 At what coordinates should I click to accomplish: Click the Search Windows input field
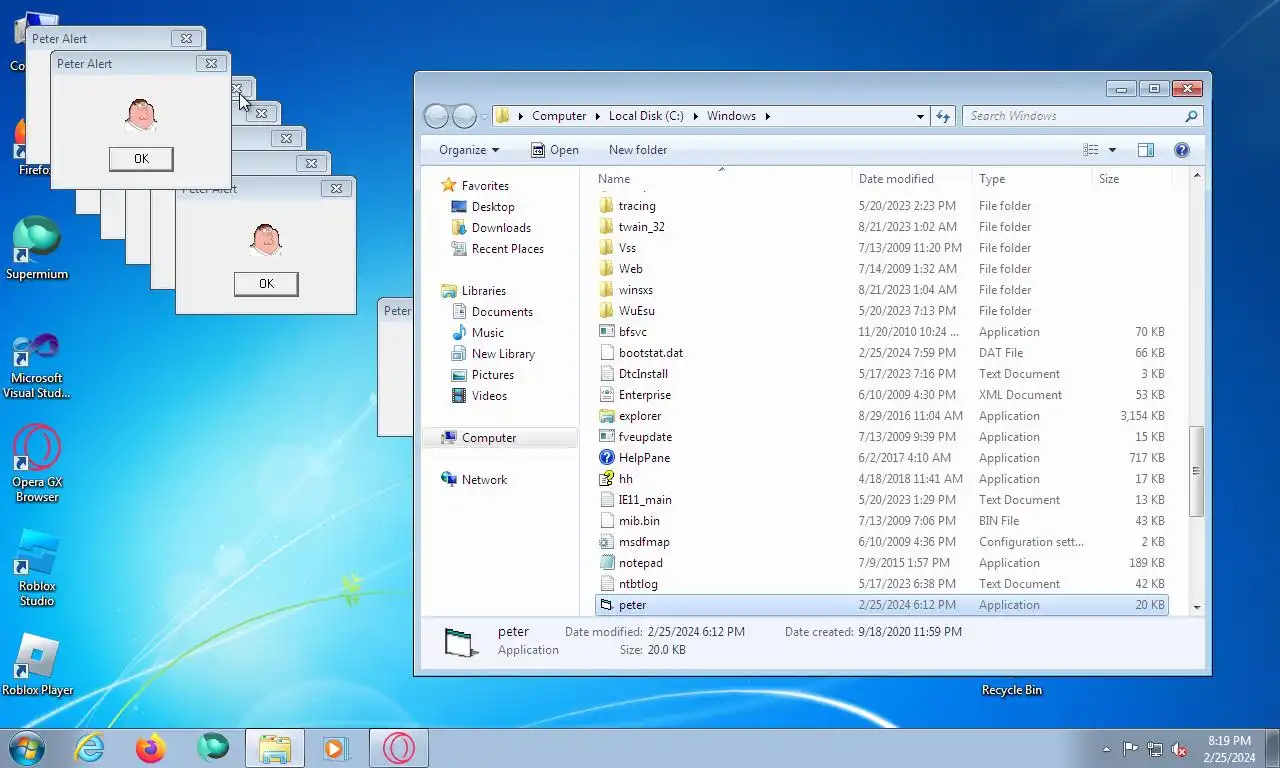pos(1072,116)
